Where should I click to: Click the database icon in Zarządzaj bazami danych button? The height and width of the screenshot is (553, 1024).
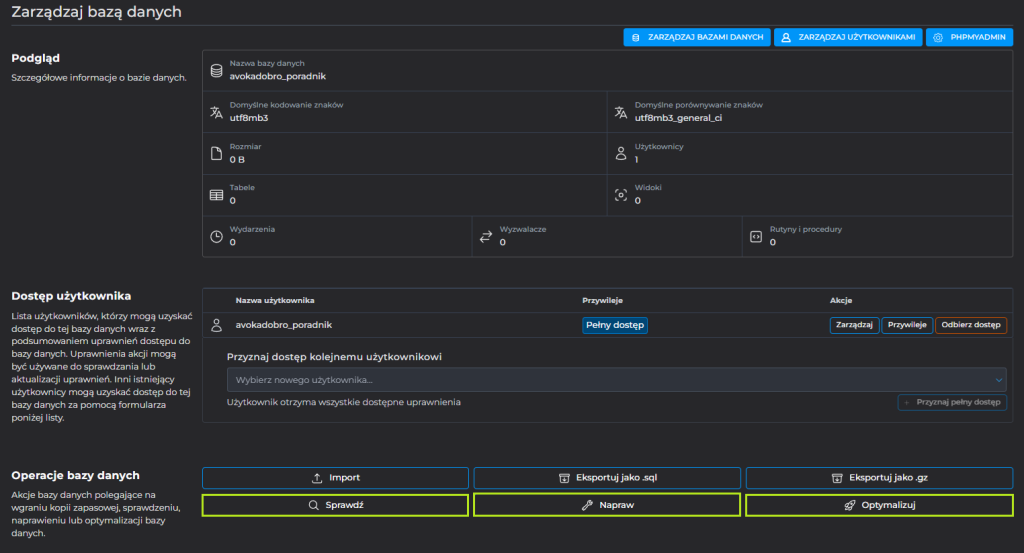635,37
